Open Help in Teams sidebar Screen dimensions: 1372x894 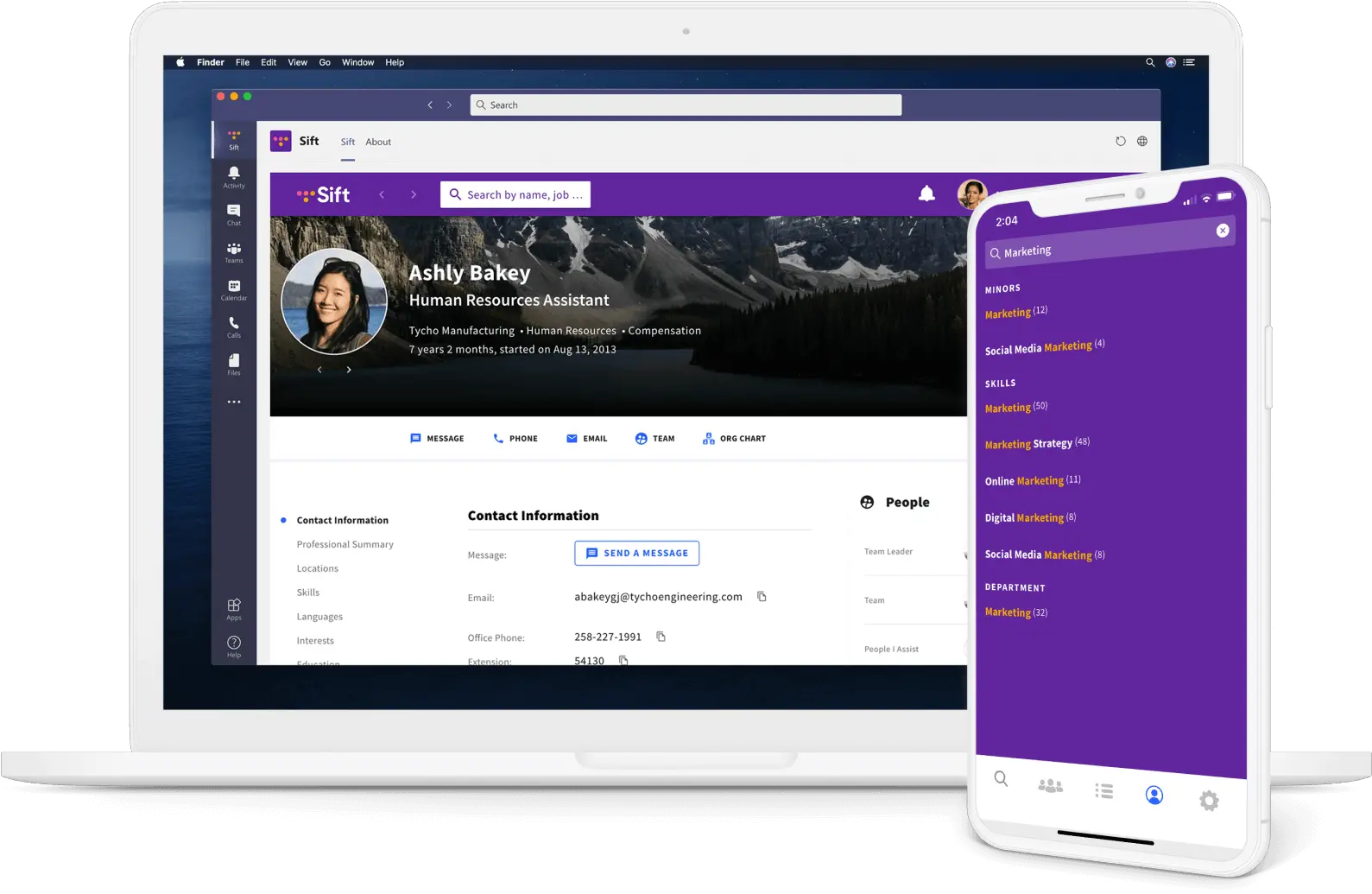(x=234, y=646)
